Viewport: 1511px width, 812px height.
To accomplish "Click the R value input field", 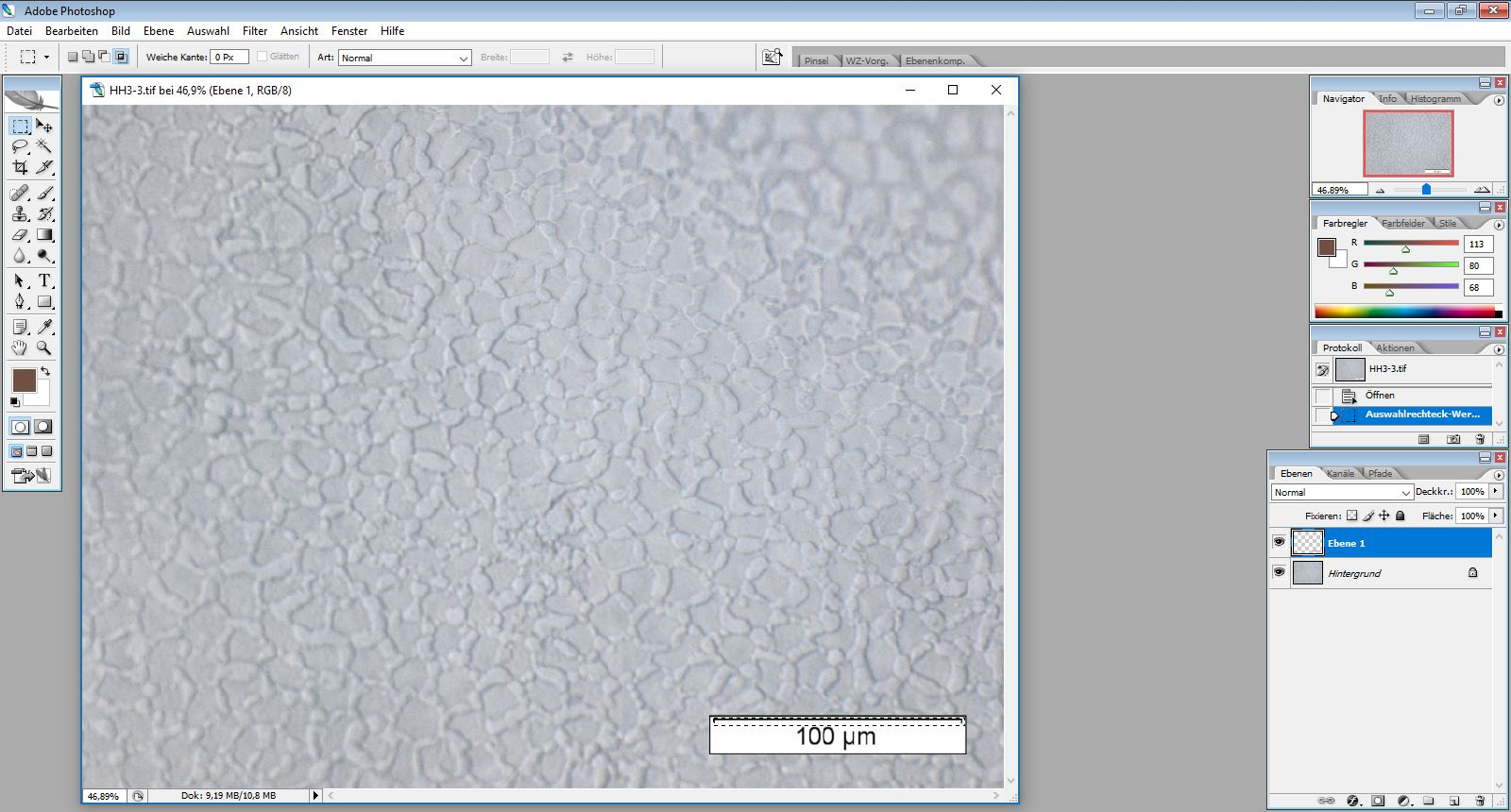I will [1478, 244].
